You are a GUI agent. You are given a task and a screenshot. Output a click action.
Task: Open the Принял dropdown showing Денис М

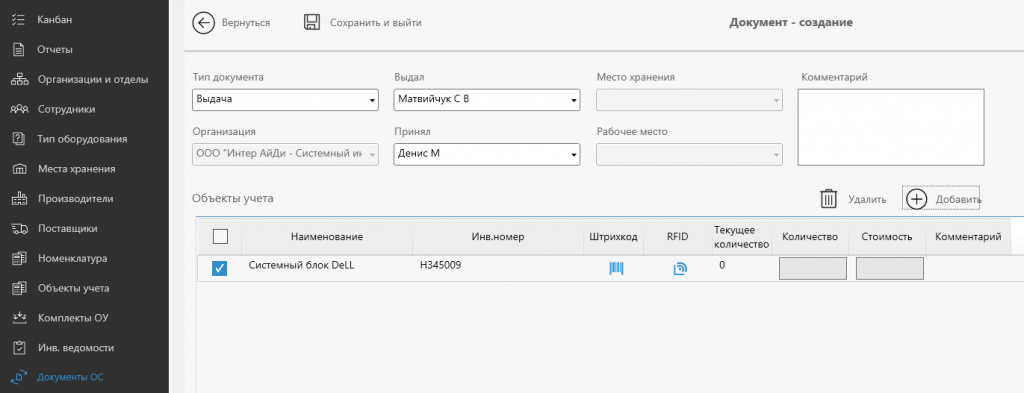point(487,154)
